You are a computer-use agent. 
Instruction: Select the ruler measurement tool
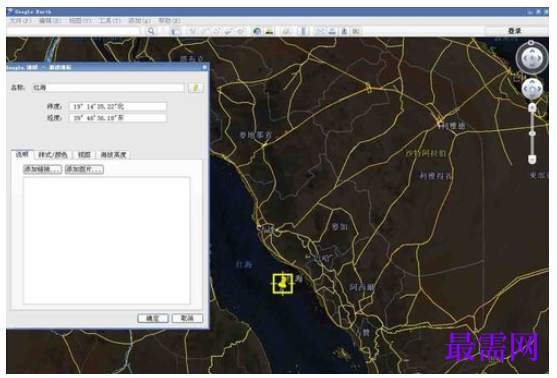tap(303, 31)
